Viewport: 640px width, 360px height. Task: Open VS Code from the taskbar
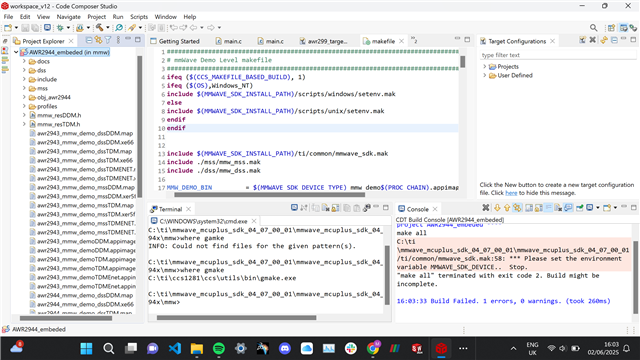coord(175,348)
